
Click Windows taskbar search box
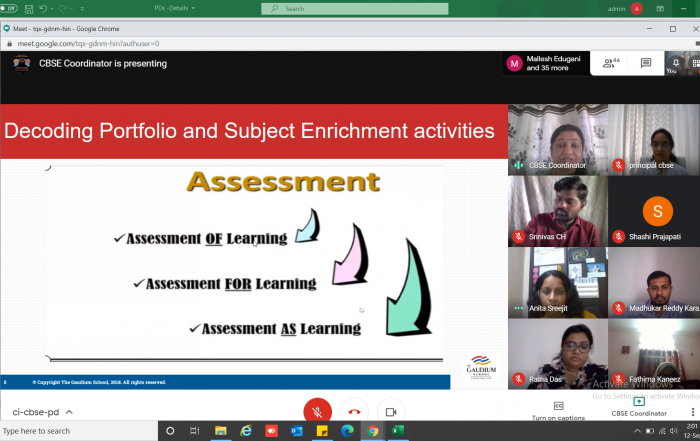(79, 431)
